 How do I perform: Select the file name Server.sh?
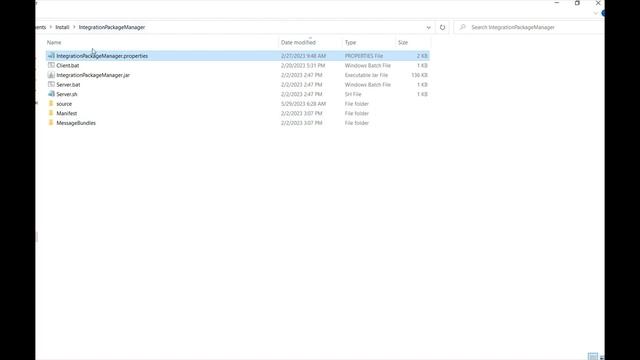[67, 94]
